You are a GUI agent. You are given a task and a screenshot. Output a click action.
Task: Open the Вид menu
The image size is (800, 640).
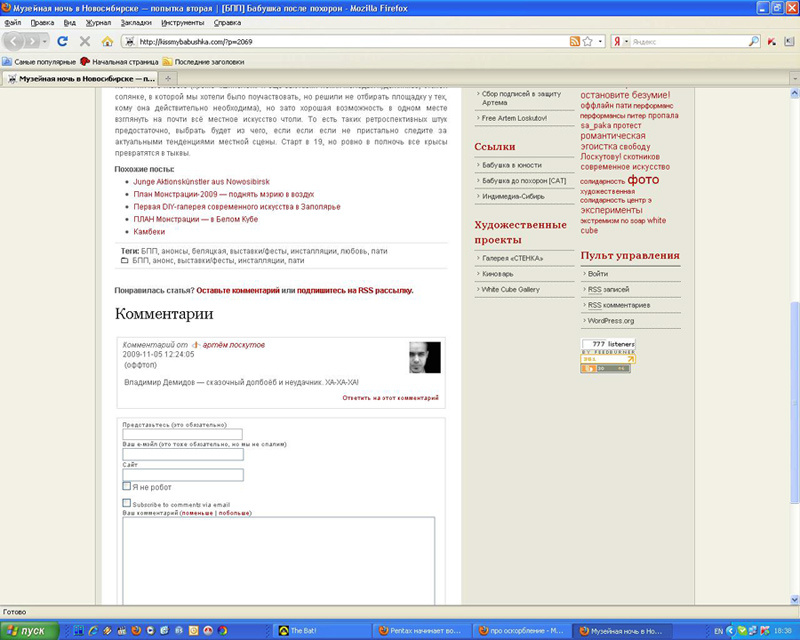(70, 22)
